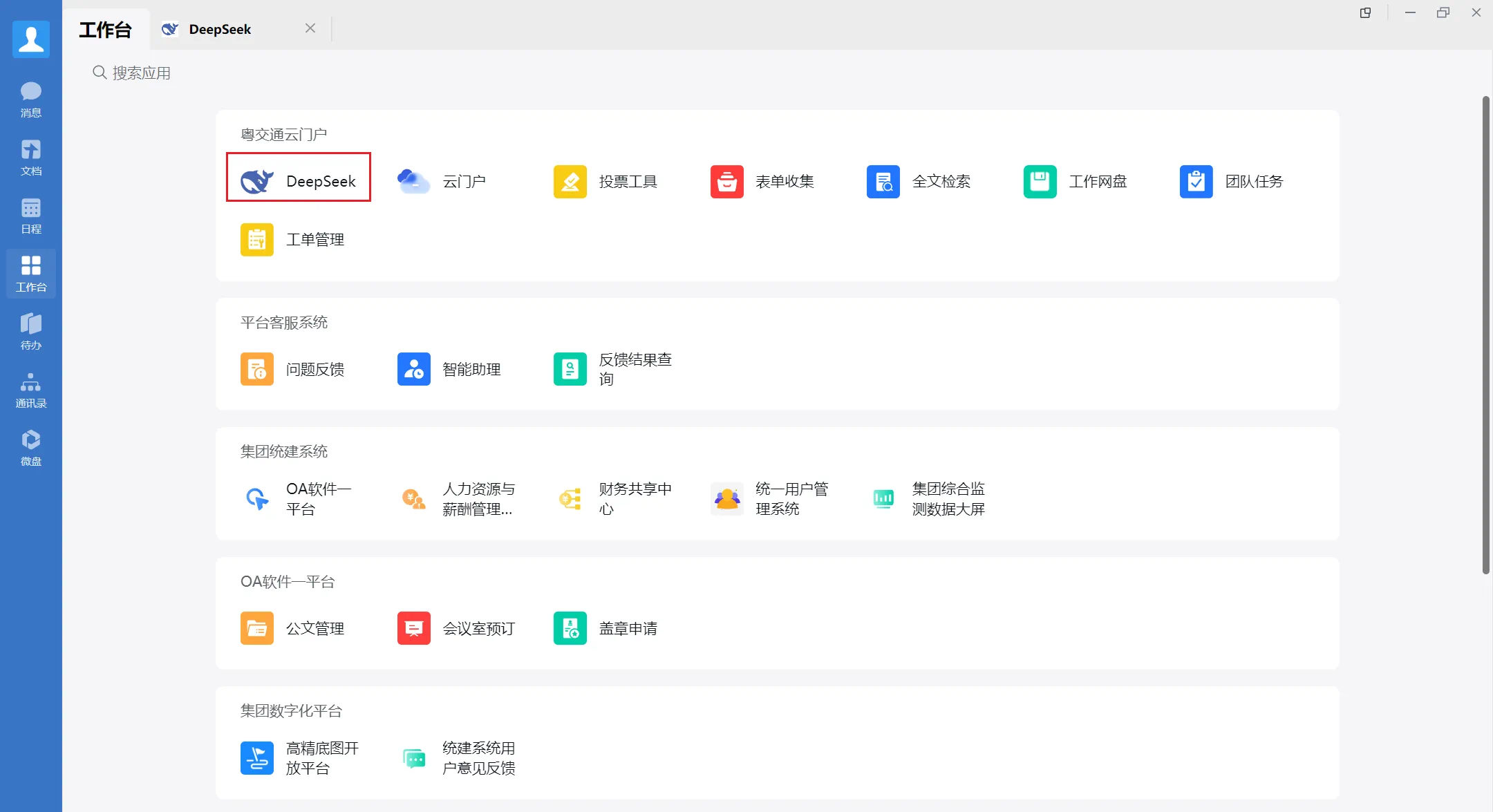Open the 反馈结果查询 feedback results app
The height and width of the screenshot is (812, 1493).
[613, 369]
